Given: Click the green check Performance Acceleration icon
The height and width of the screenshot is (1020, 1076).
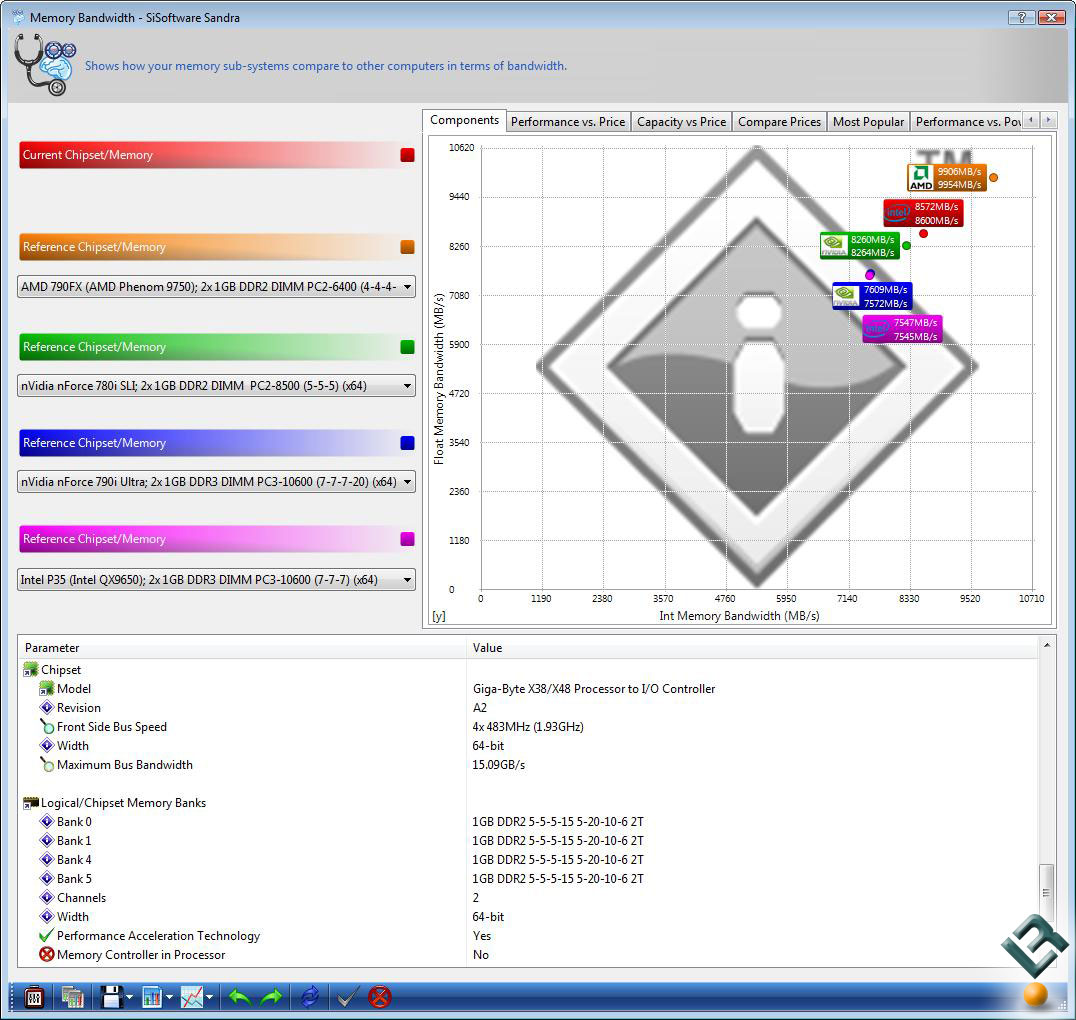Looking at the screenshot, I should coord(47,936).
